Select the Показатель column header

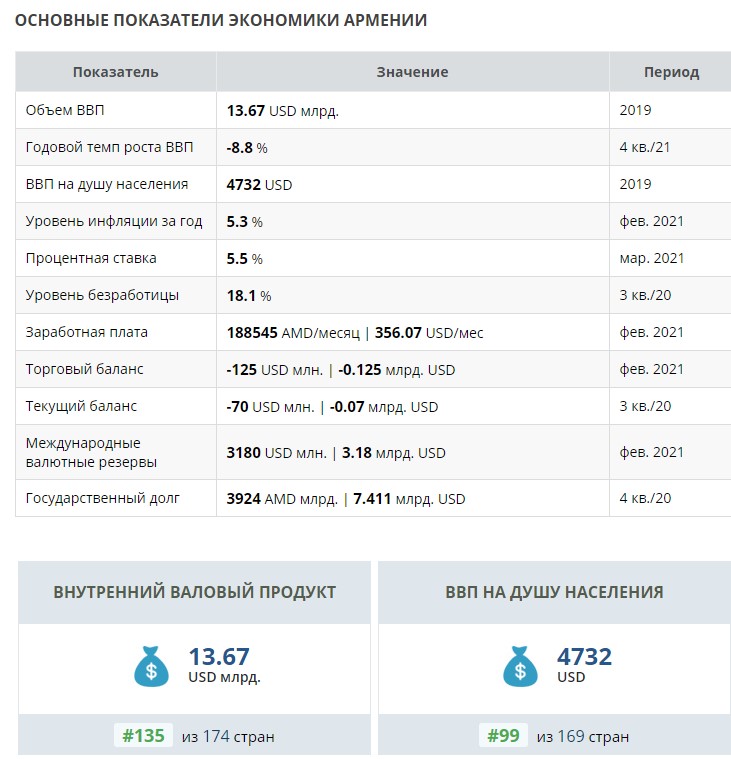(116, 72)
